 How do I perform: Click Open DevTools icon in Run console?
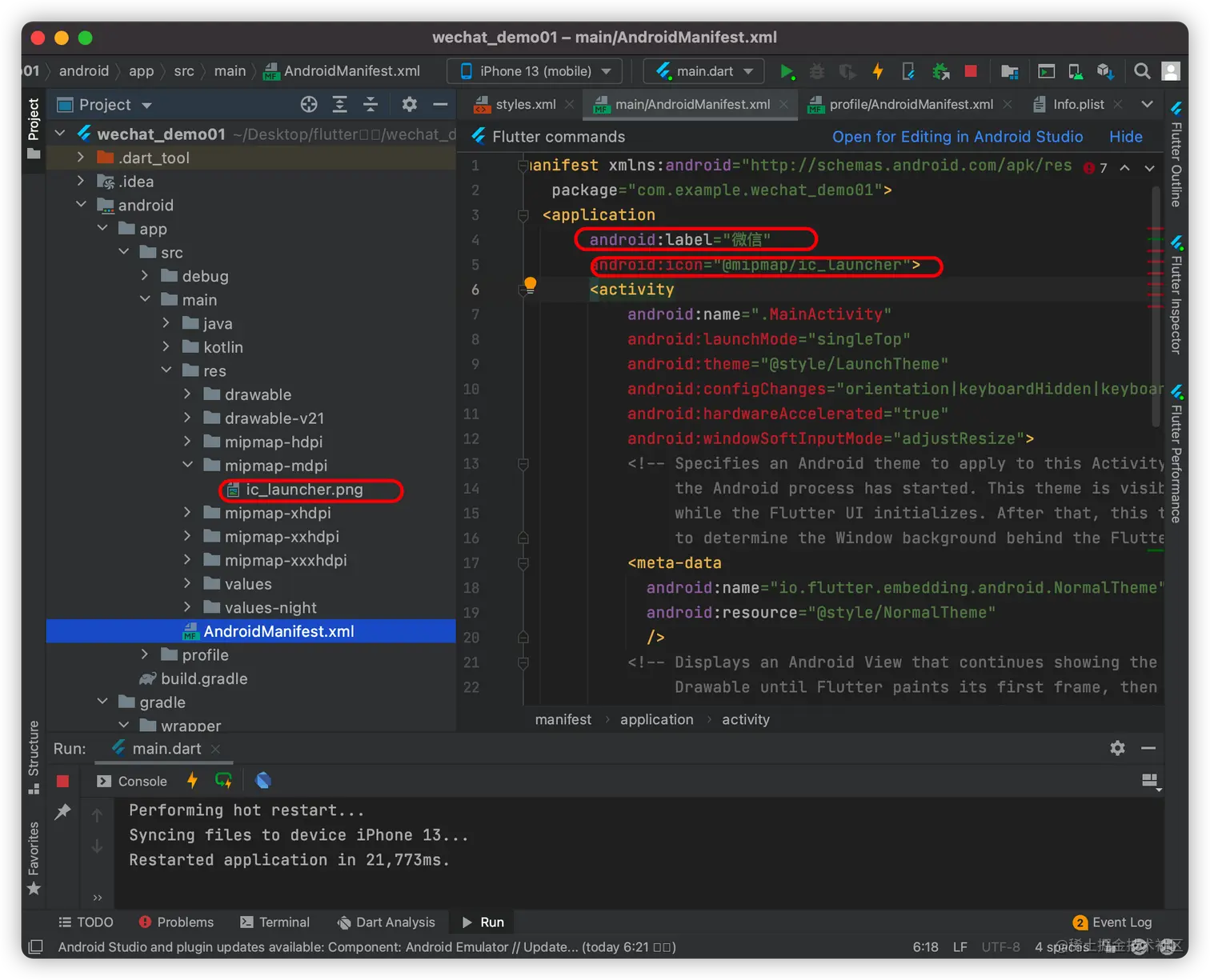click(263, 781)
